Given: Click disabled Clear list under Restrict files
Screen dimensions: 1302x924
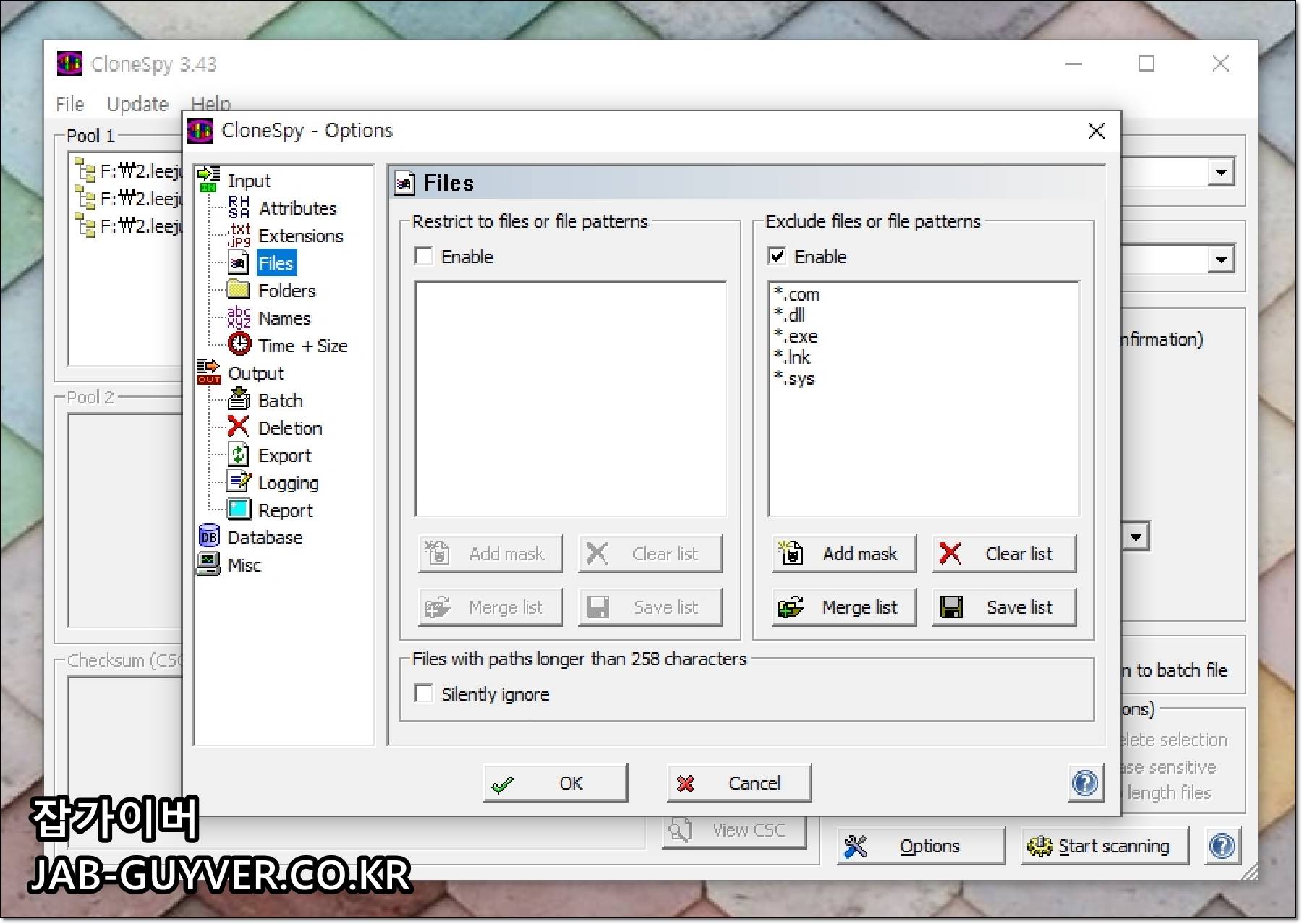Looking at the screenshot, I should 650,554.
